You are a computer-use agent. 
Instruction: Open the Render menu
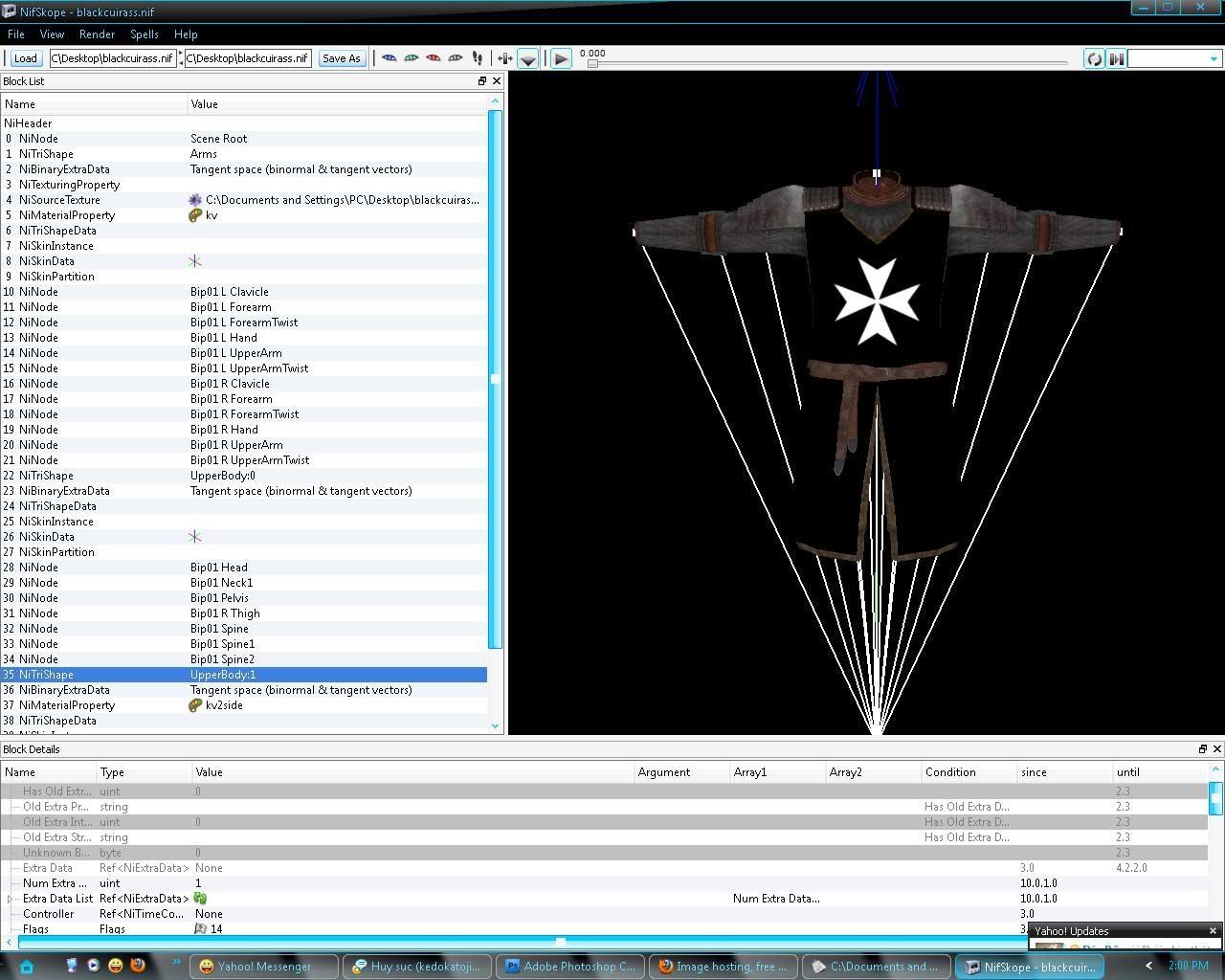[97, 34]
